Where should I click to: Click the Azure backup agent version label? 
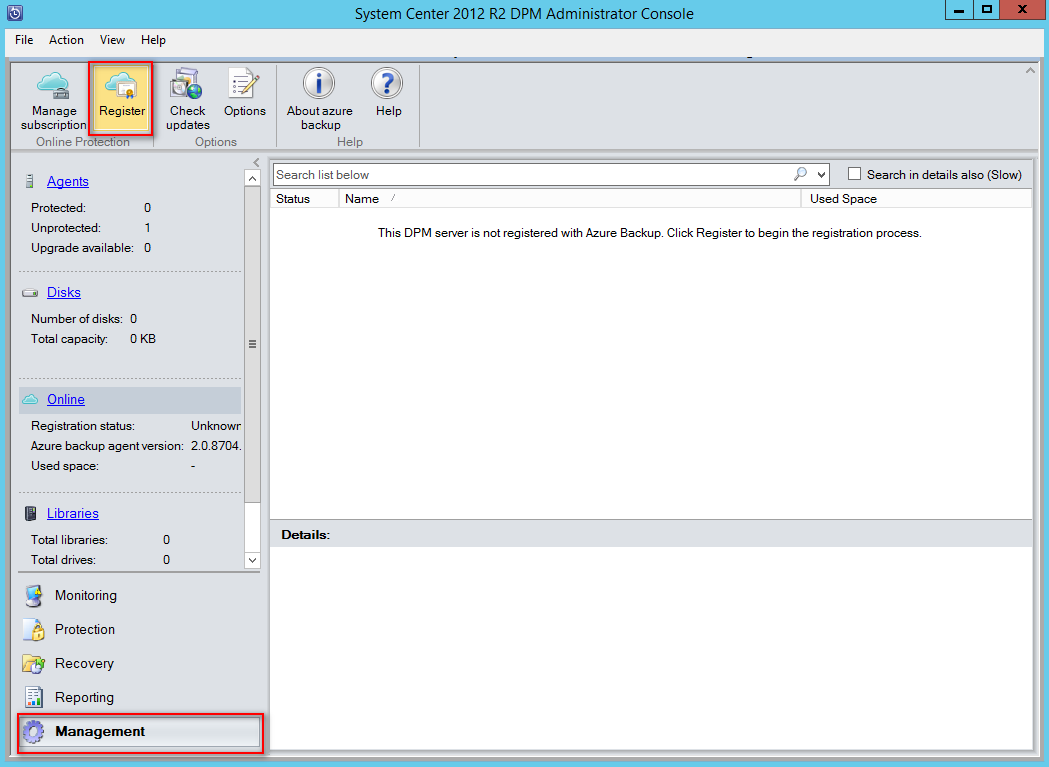[107, 446]
